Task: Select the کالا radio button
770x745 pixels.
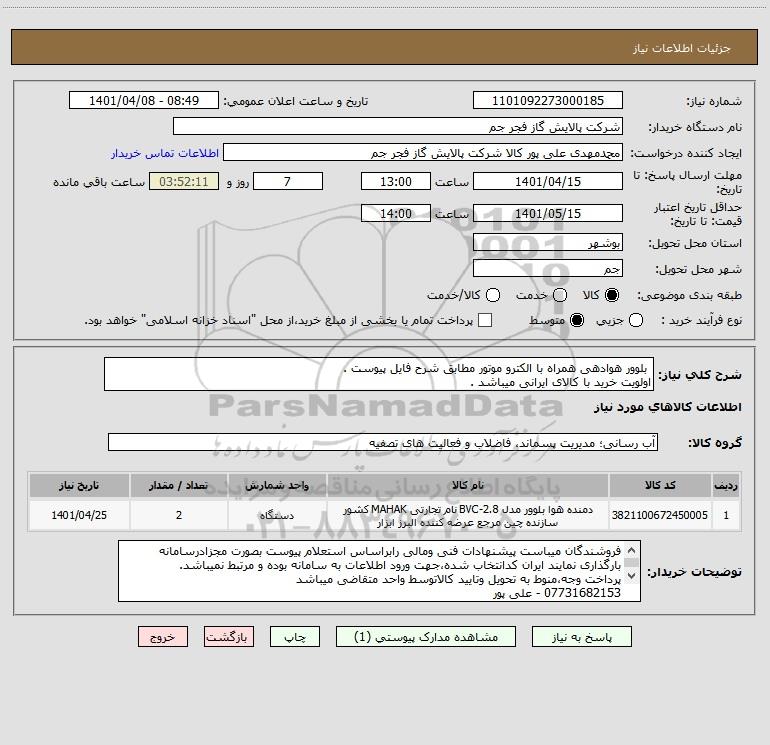Action: click(612, 295)
